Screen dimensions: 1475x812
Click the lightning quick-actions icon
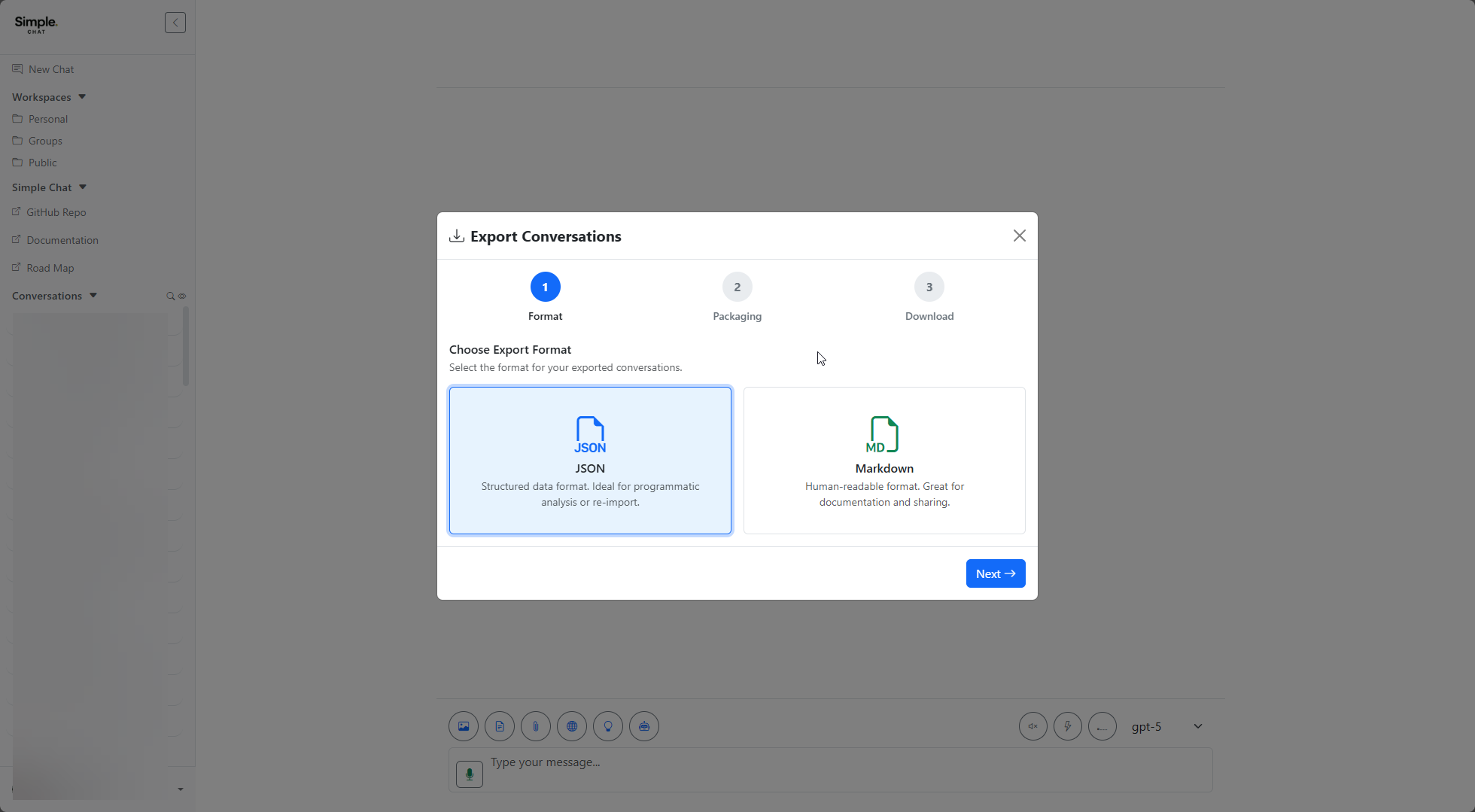1067,725
